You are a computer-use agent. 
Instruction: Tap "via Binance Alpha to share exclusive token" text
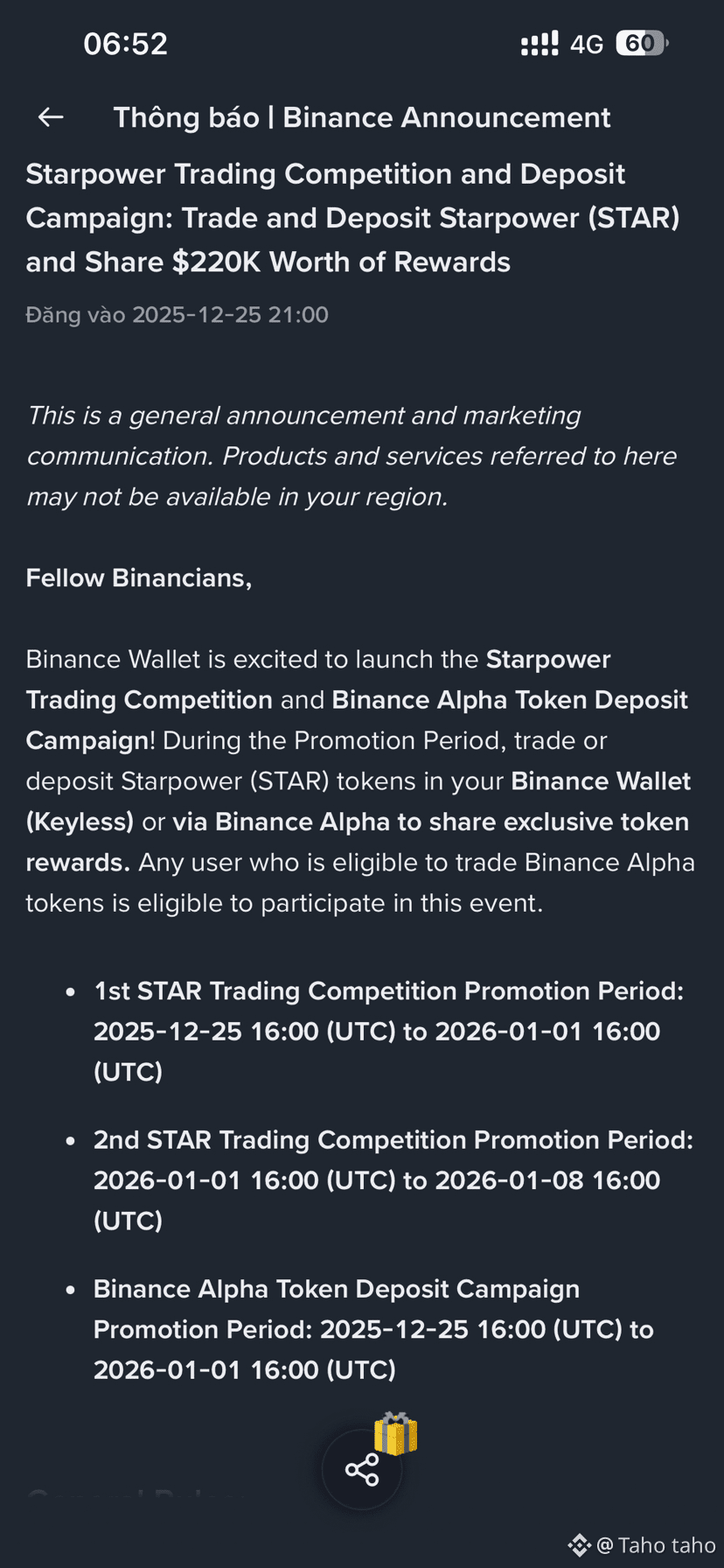(430, 822)
